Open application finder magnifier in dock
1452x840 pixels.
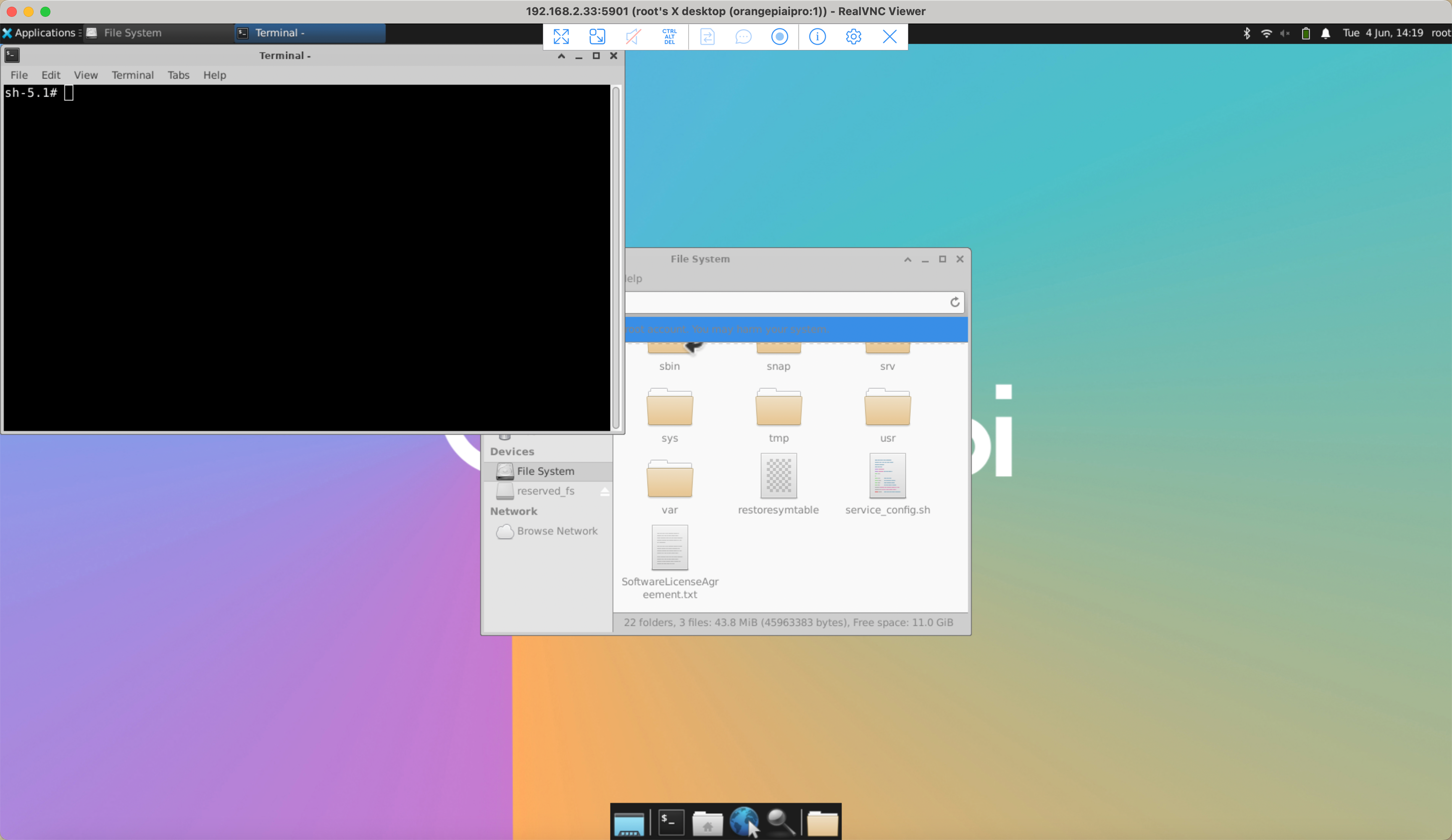click(781, 822)
